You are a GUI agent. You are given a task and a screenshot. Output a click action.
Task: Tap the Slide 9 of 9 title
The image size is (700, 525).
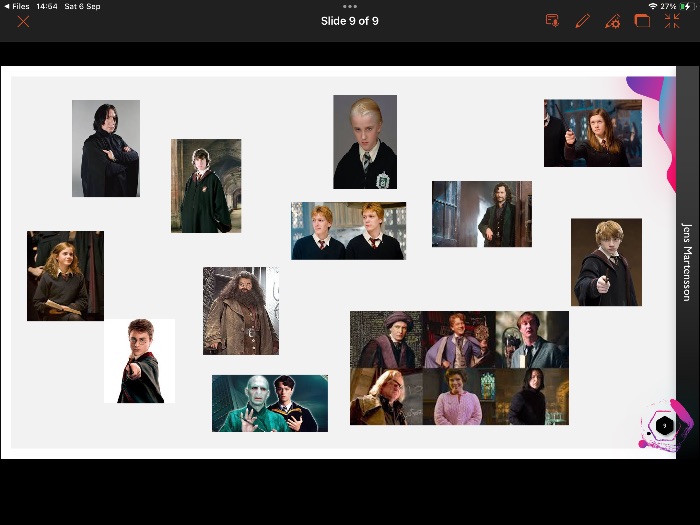[350, 21]
